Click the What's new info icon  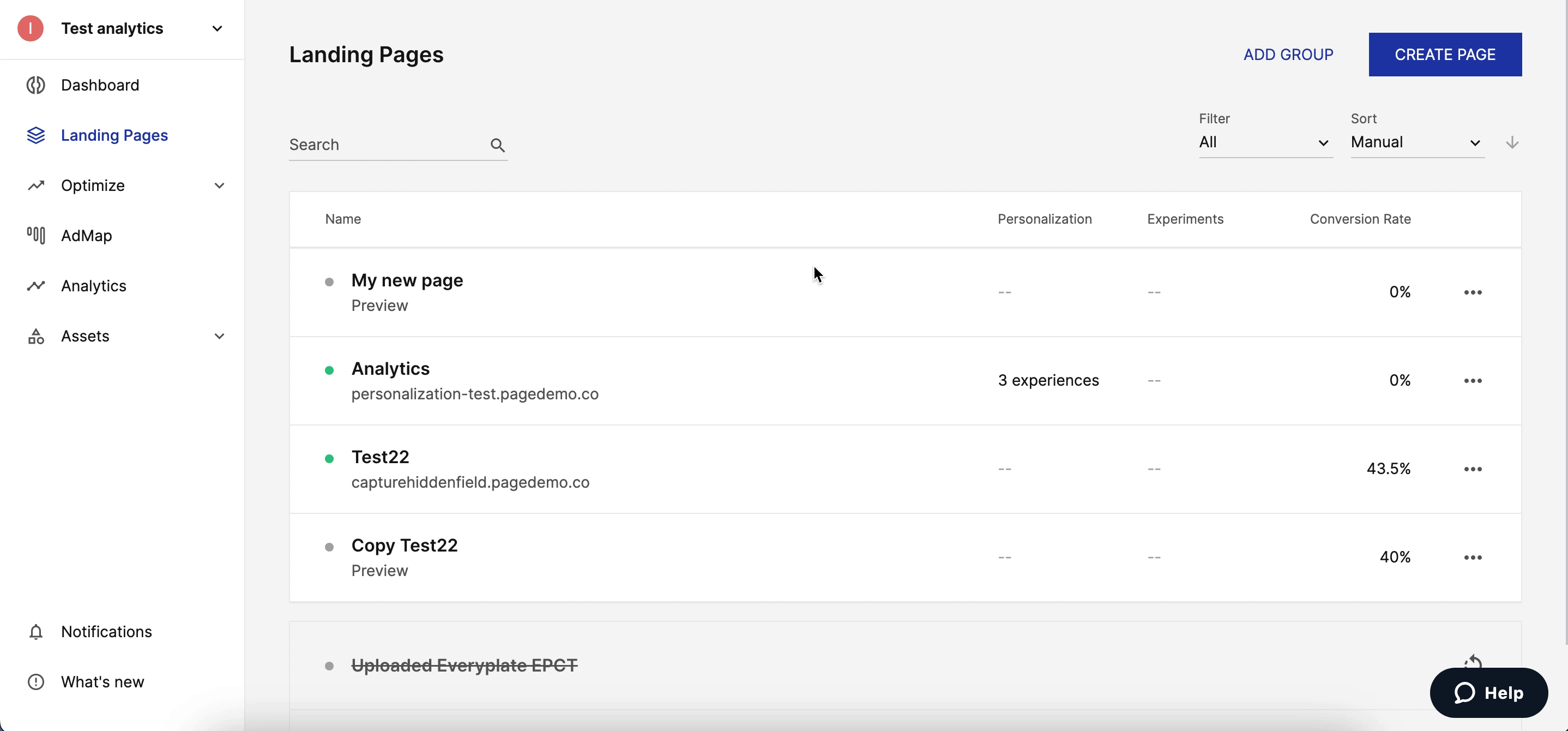pyautogui.click(x=35, y=682)
